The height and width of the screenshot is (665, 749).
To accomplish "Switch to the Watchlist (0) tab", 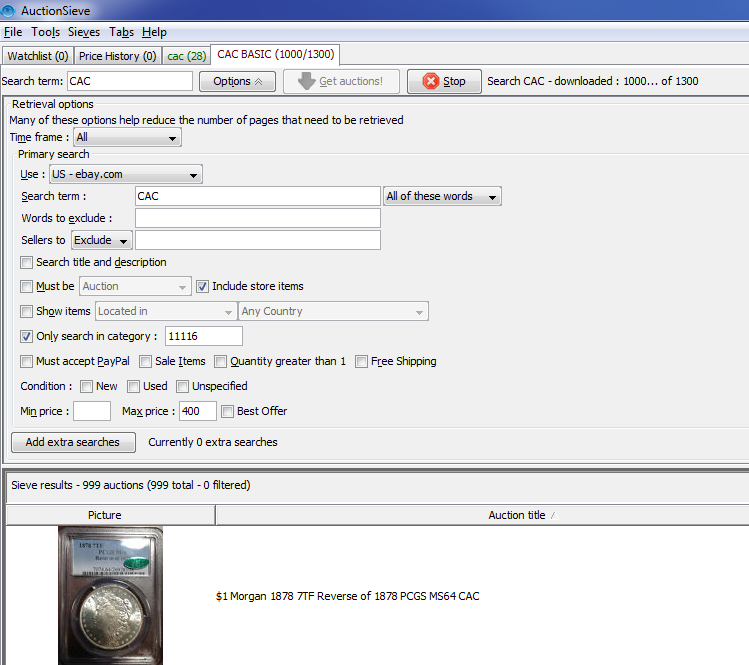I will (x=38, y=56).
